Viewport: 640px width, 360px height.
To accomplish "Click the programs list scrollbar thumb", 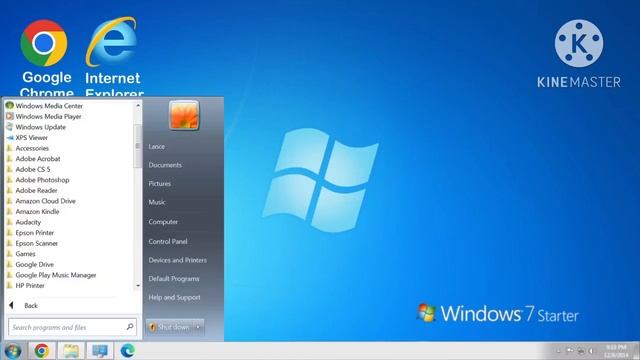I will pyautogui.click(x=138, y=146).
